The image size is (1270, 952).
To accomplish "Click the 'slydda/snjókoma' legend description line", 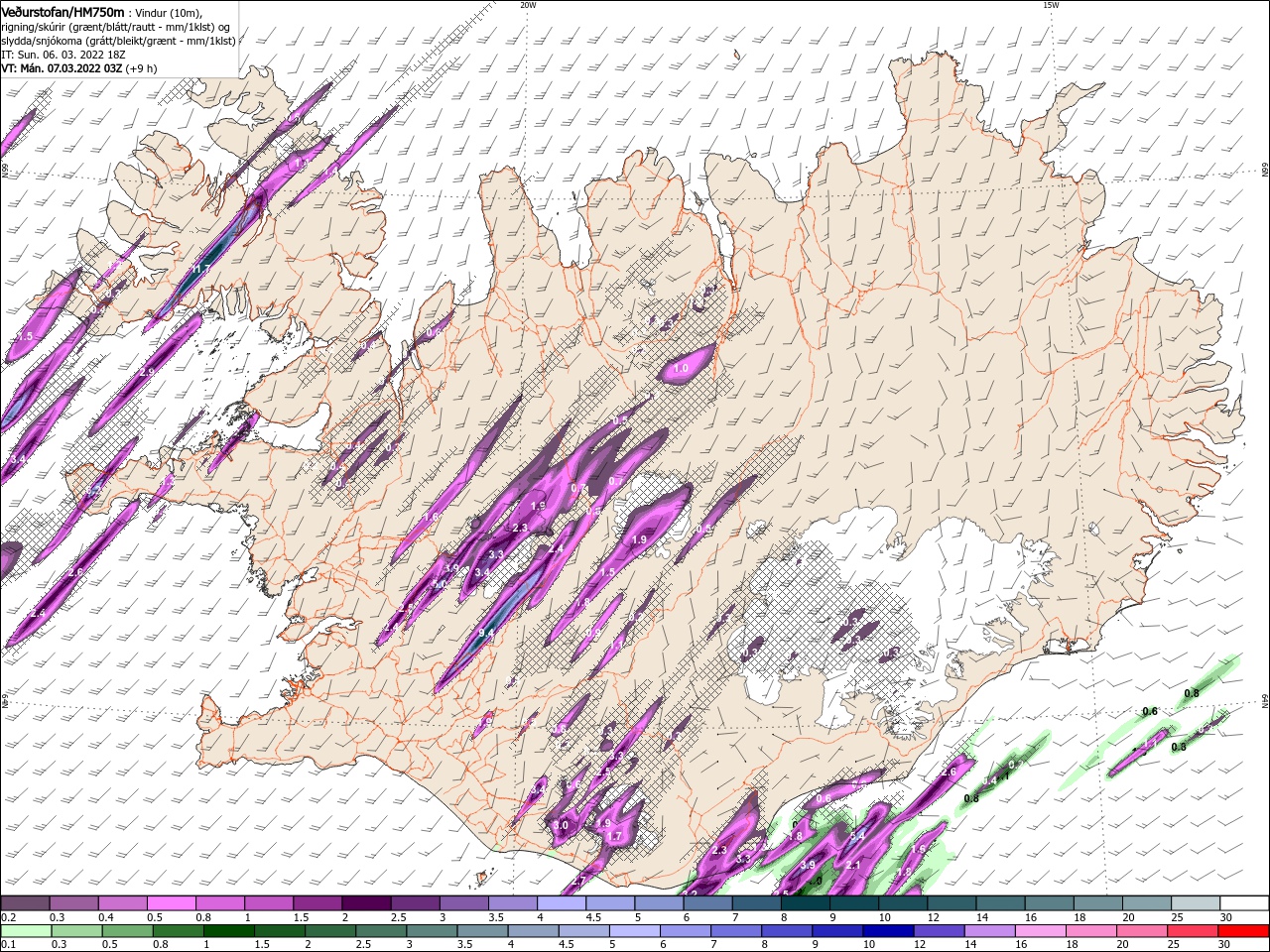I will [118, 41].
